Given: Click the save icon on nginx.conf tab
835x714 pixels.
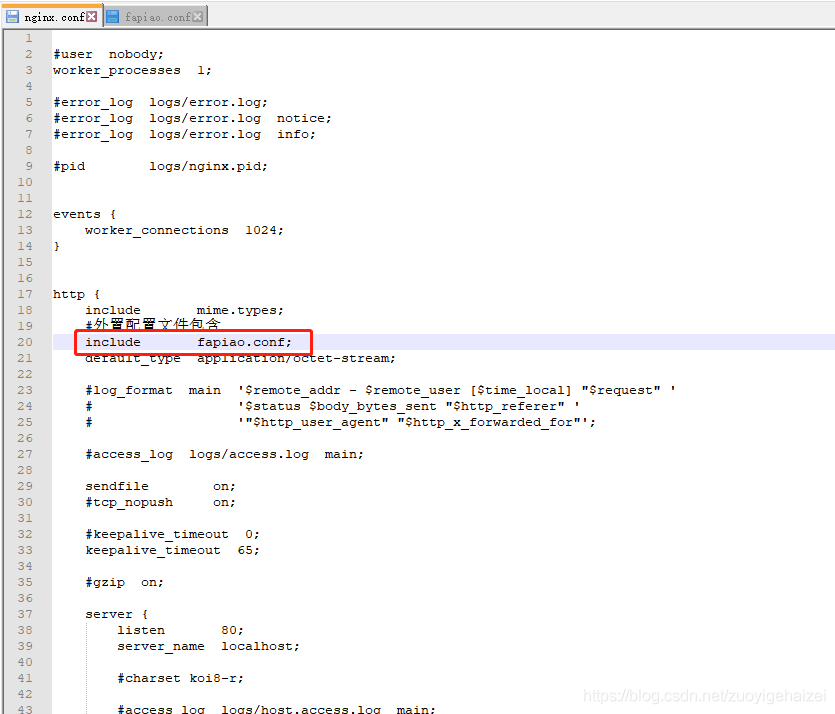Looking at the screenshot, I should point(13,17).
